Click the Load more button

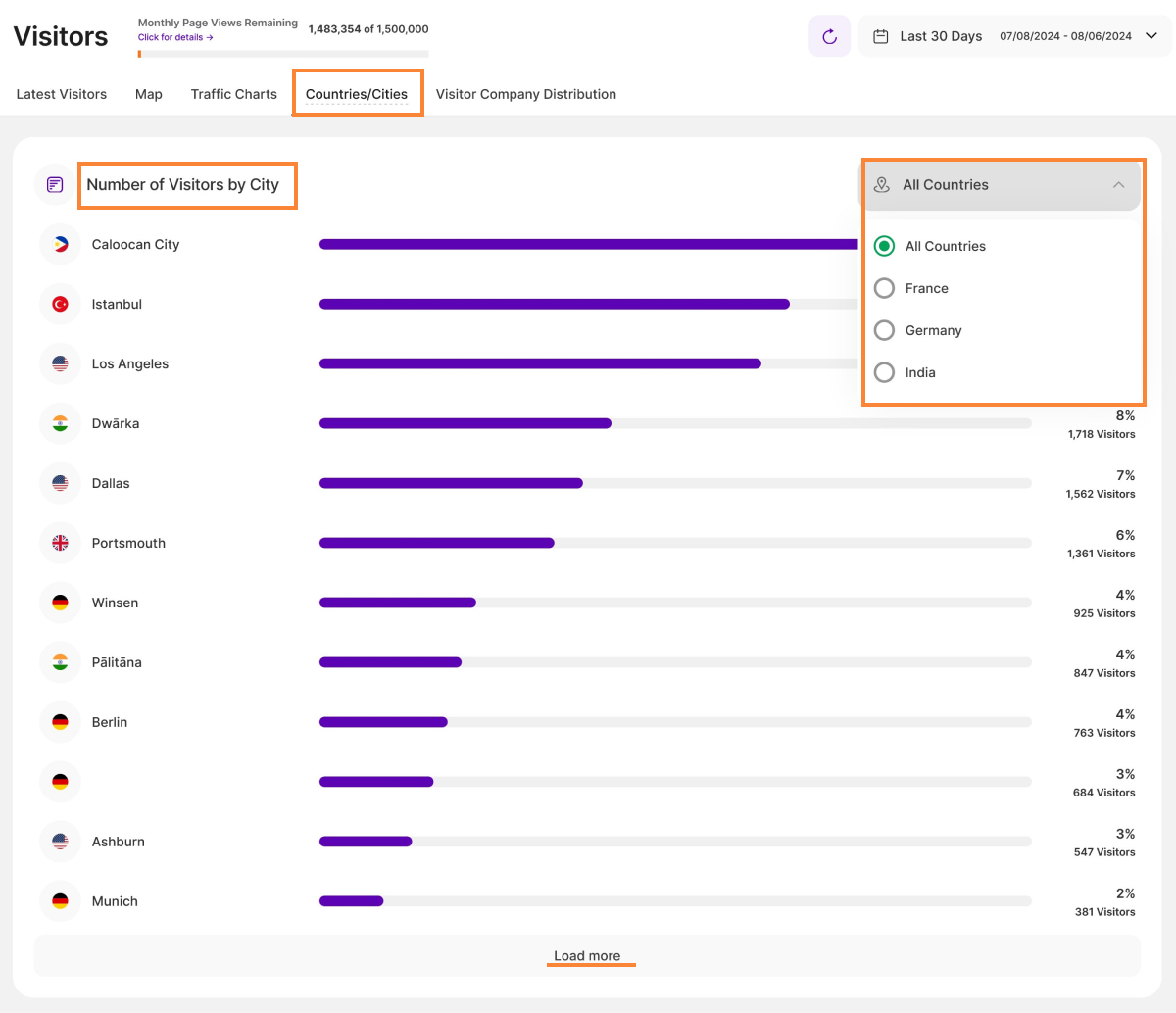(x=587, y=956)
